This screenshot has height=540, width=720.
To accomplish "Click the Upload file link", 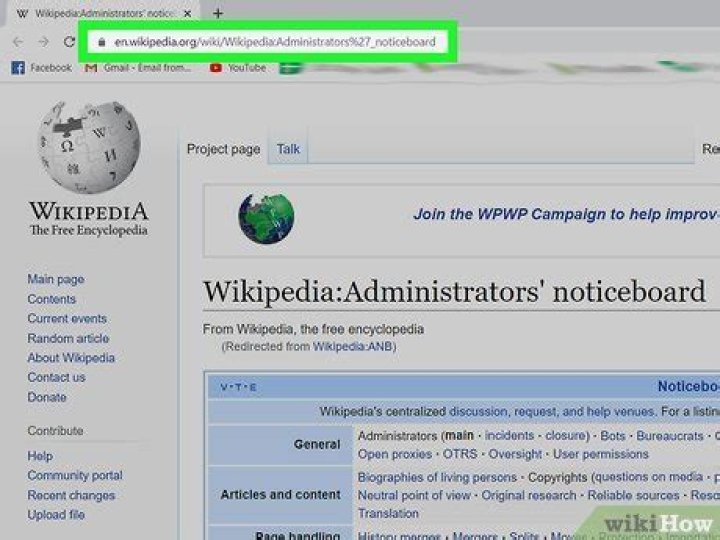I will pos(56,515).
